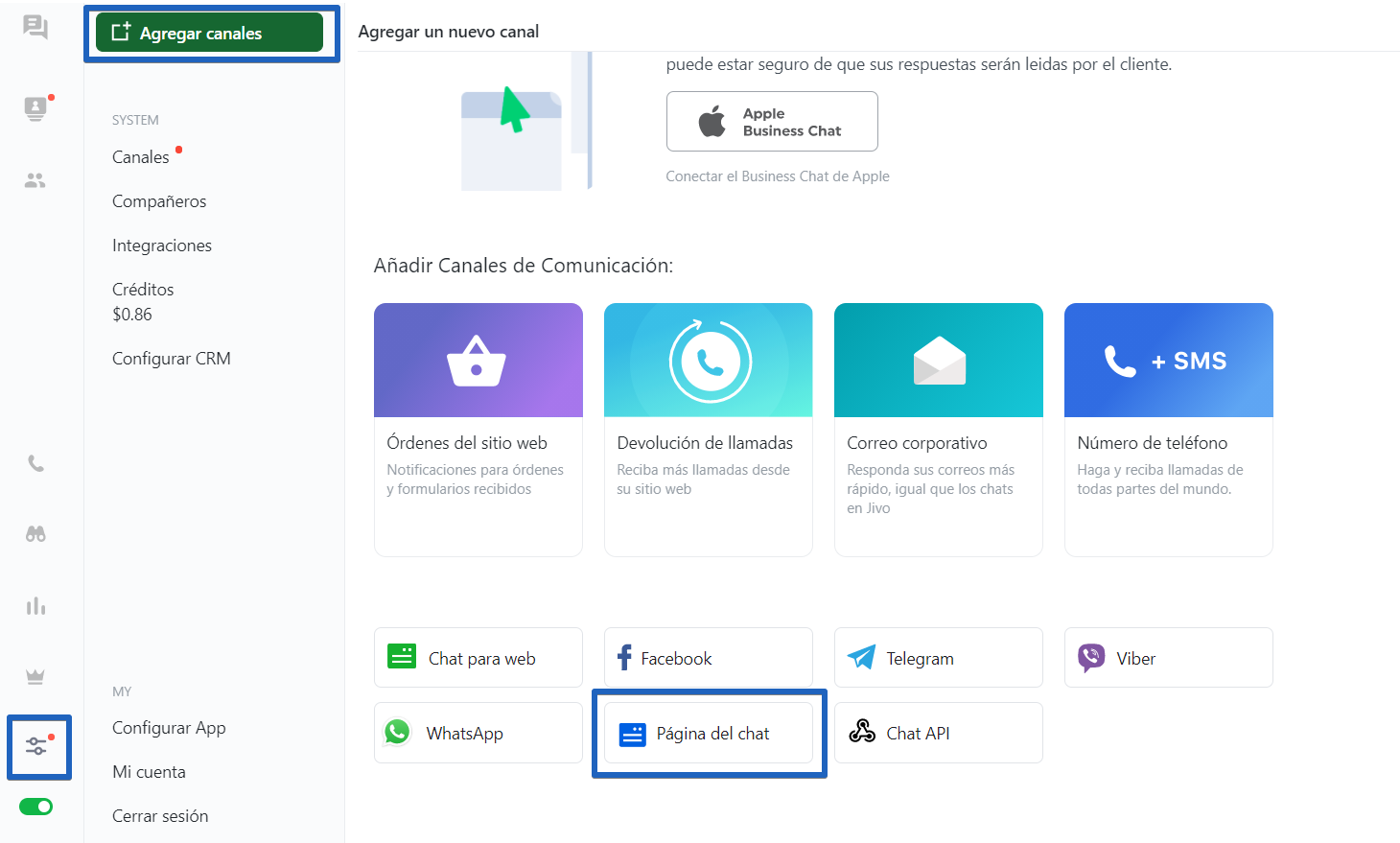The height and width of the screenshot is (843, 1400).
Task: Select Compañeros menu item
Action: click(159, 201)
